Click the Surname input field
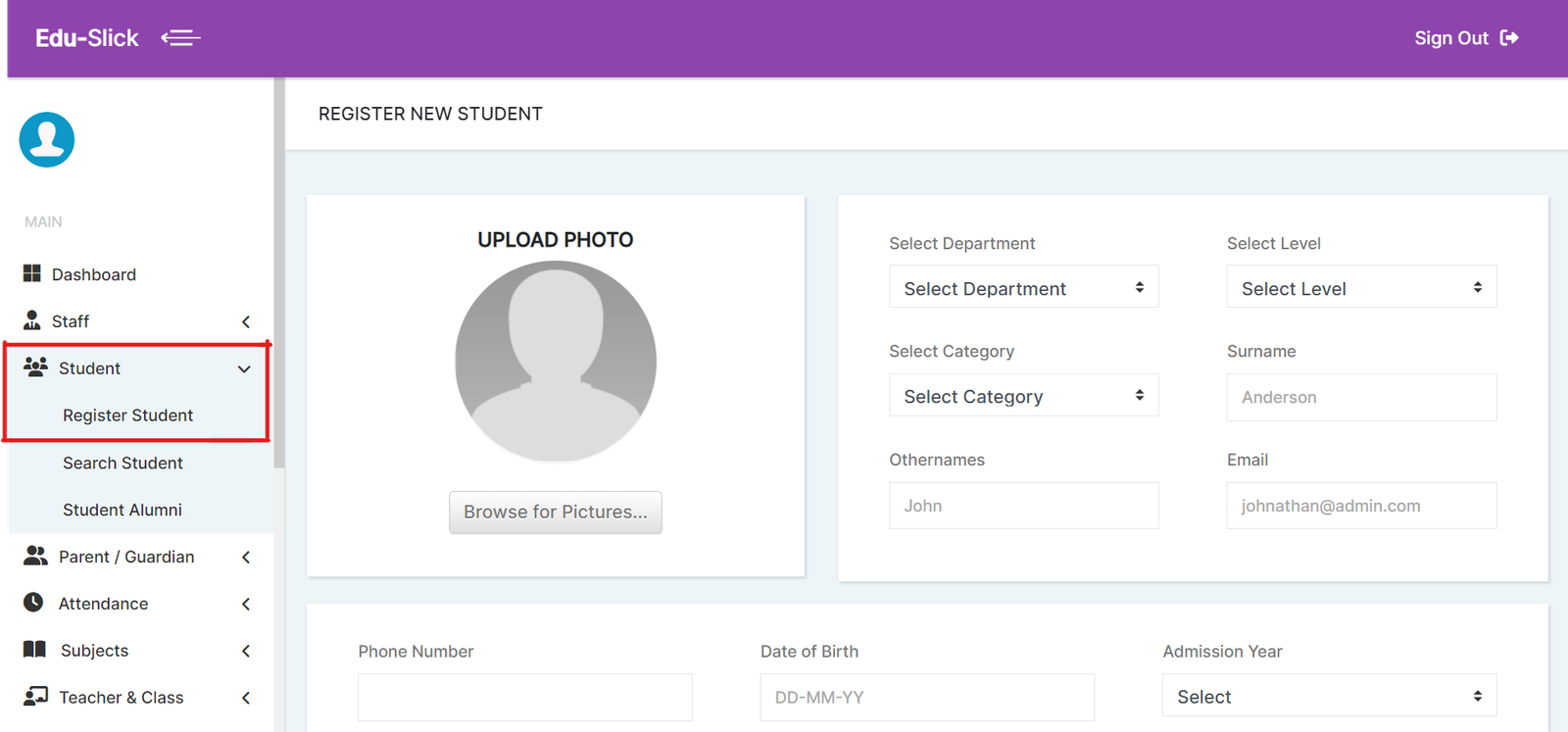The height and width of the screenshot is (732, 1568). click(x=1360, y=397)
